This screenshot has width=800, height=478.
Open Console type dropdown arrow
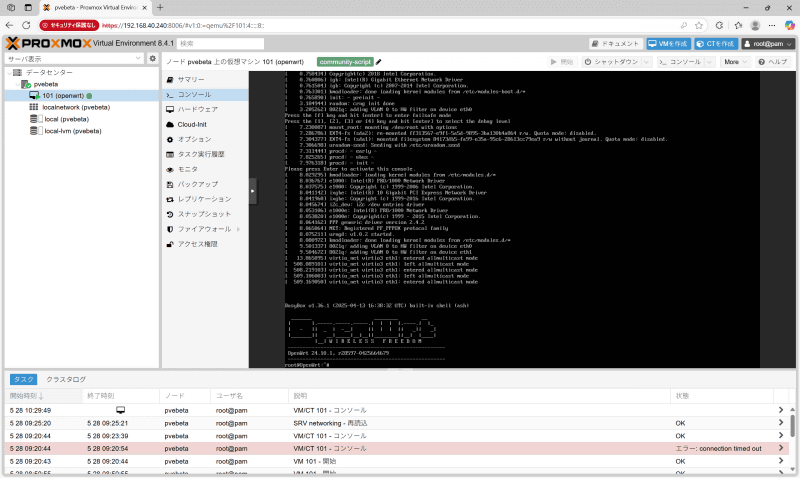pyautogui.click(x=709, y=62)
